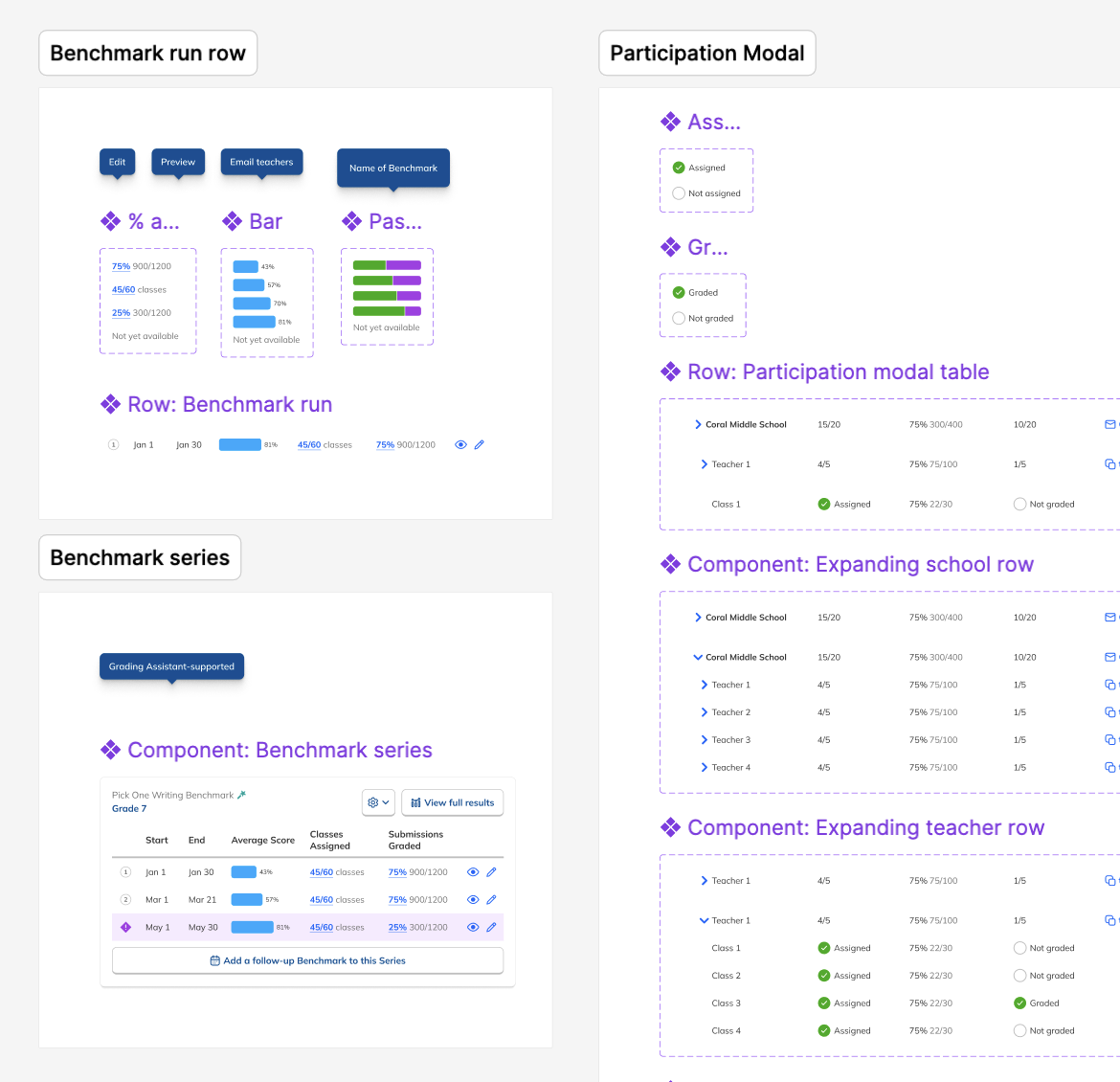
Task: Click the copy icon in Teacher 3 row
Action: tap(1109, 740)
